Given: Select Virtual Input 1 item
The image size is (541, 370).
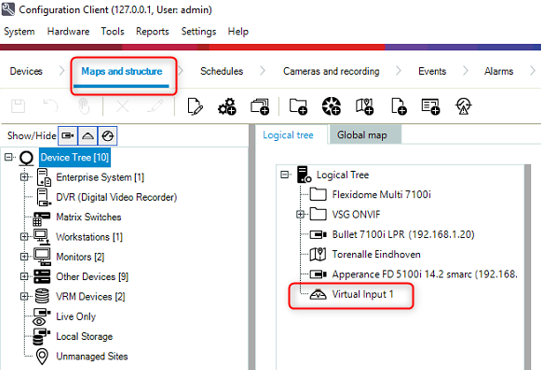Looking at the screenshot, I should point(363,294).
